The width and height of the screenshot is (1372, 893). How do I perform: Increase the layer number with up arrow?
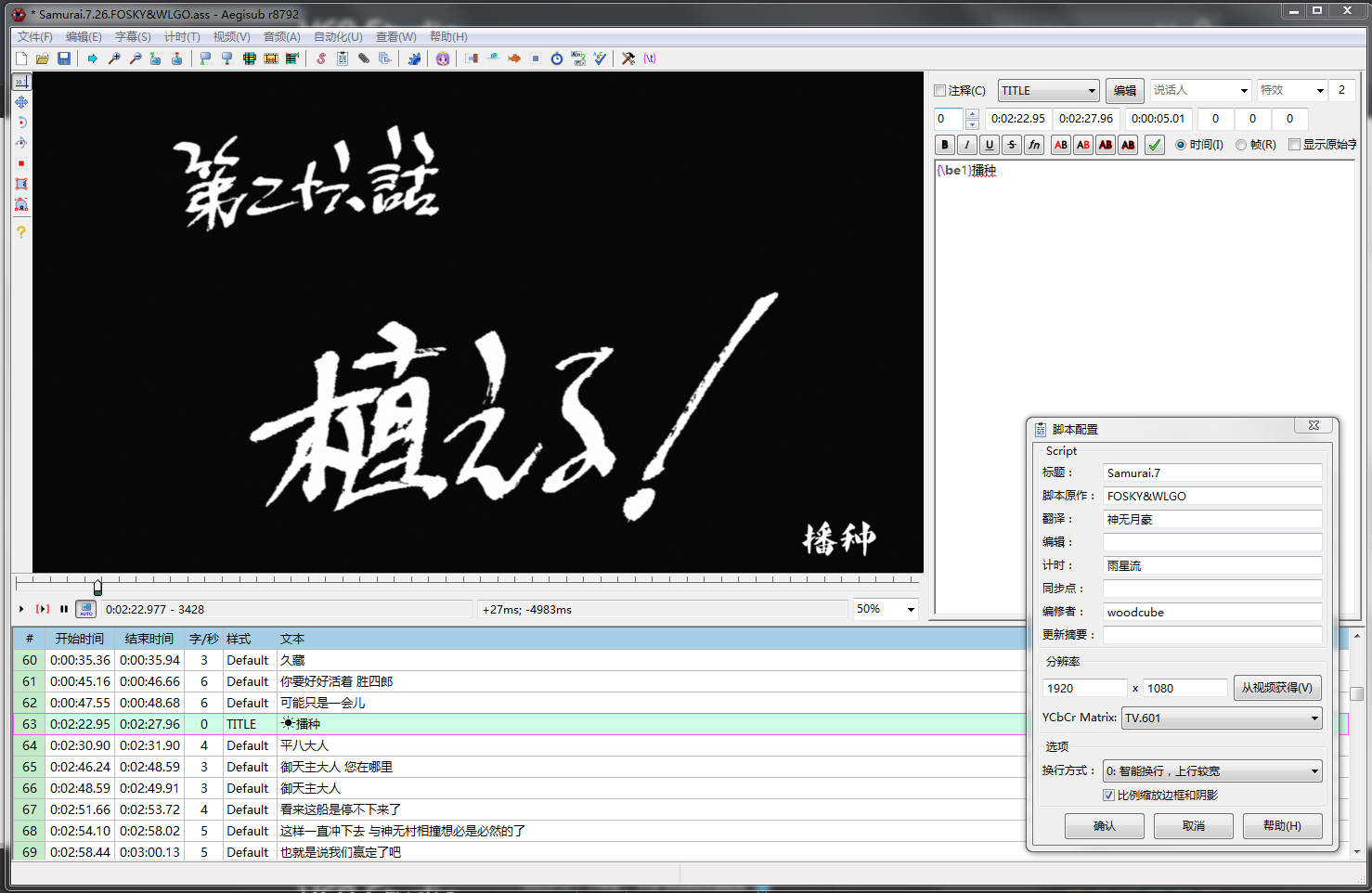[x=972, y=114]
